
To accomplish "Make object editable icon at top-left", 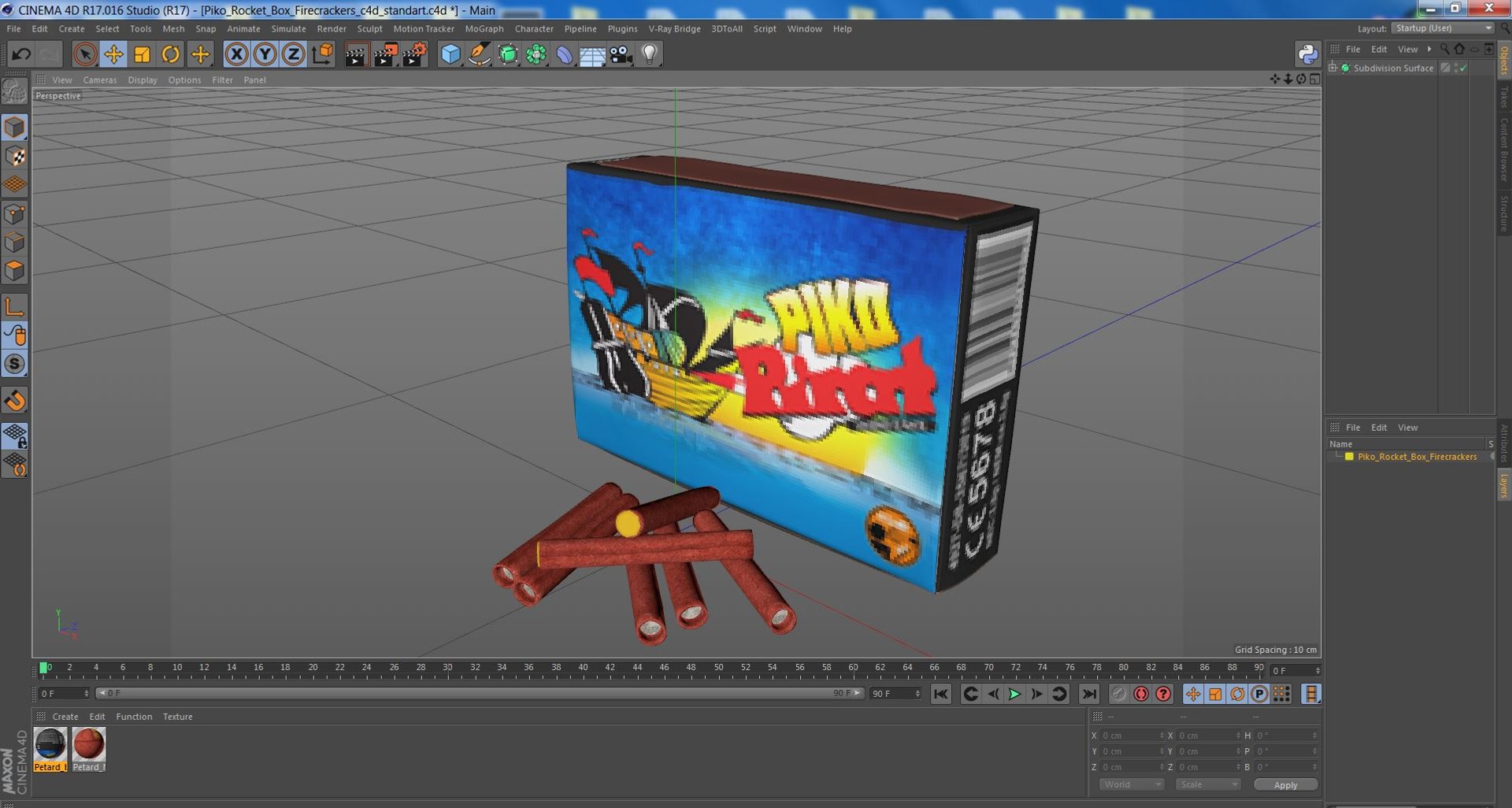I will (15, 92).
